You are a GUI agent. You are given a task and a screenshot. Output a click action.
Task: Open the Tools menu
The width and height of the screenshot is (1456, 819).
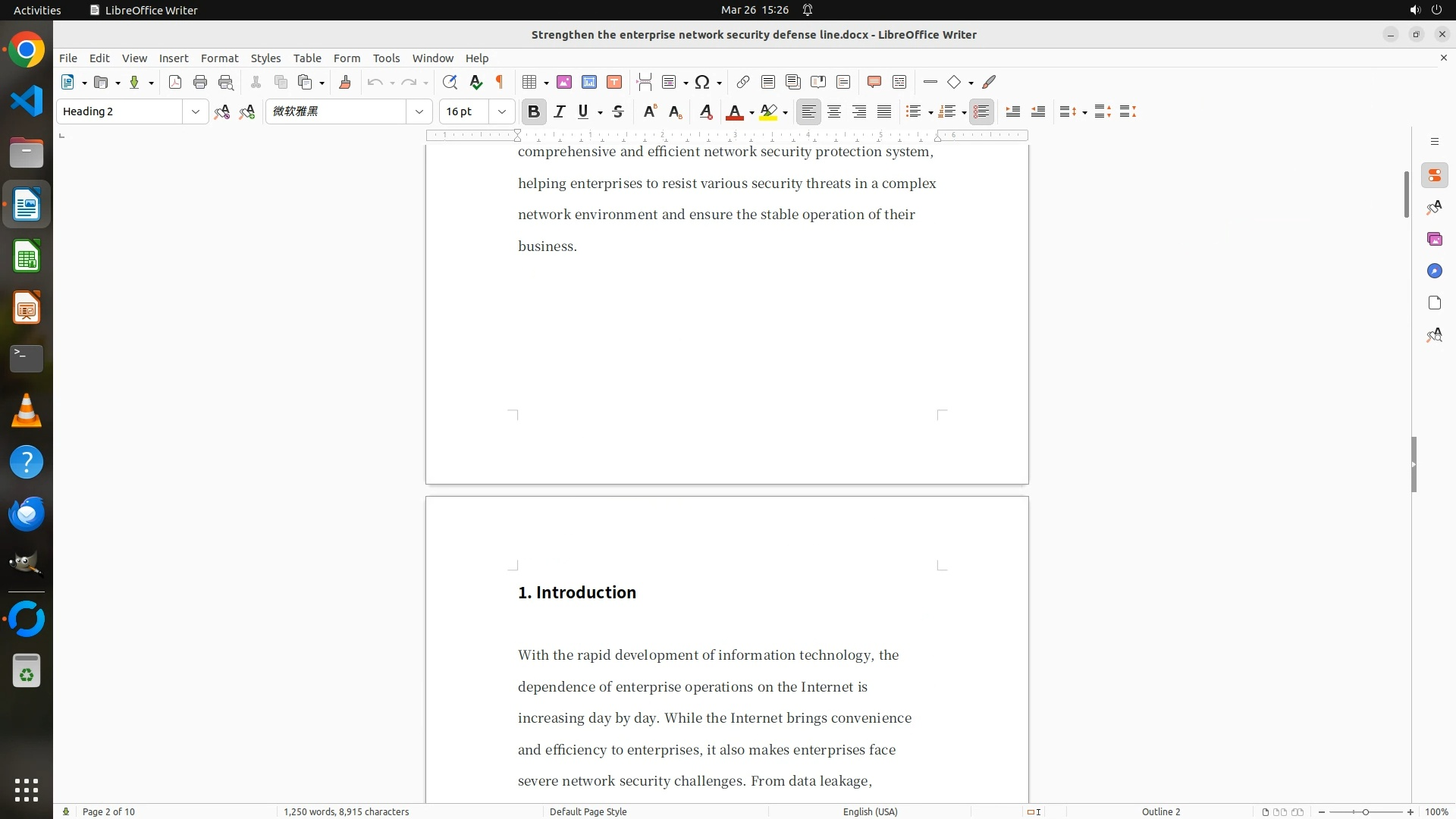coord(386,58)
